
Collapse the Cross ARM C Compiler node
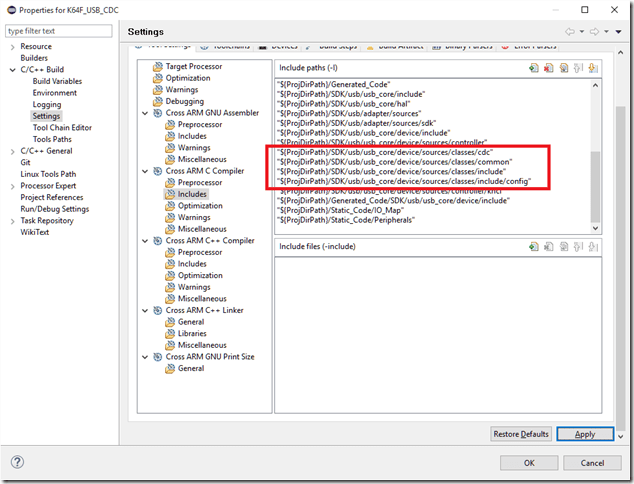pyautogui.click(x=145, y=171)
